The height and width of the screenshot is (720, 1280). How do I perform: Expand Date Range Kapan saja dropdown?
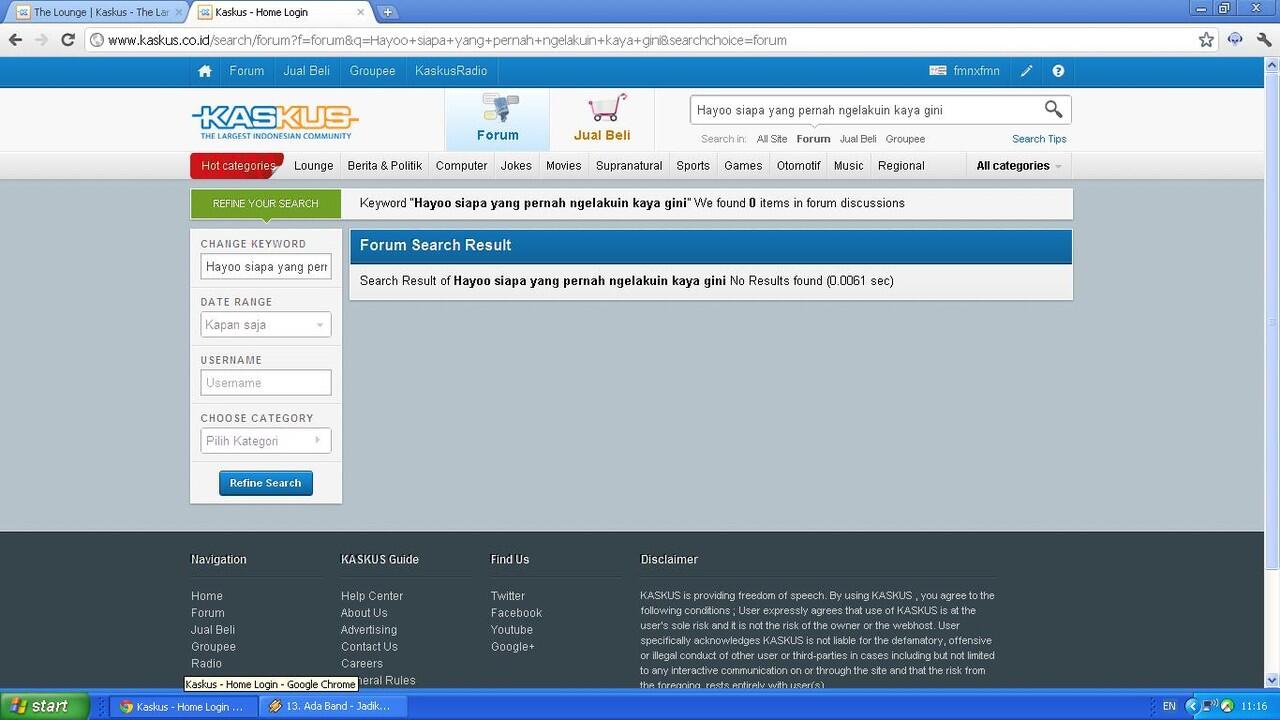coord(265,325)
